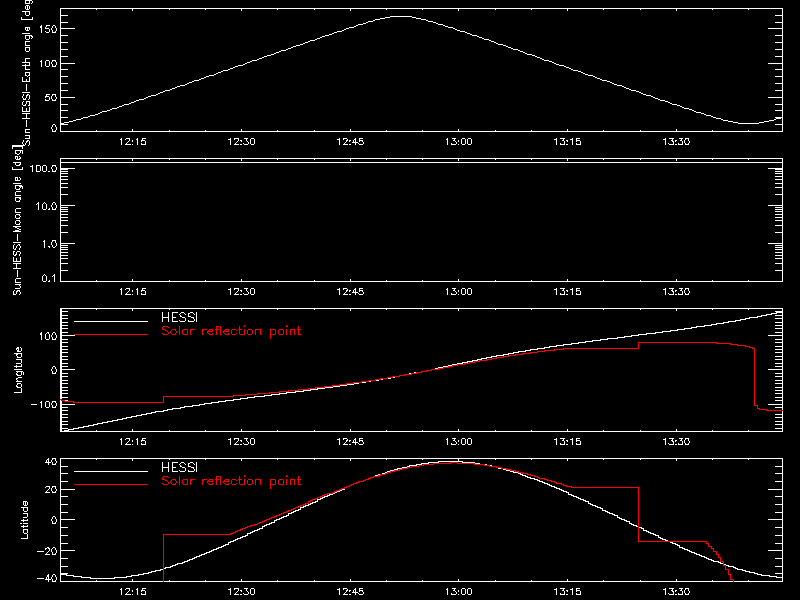The height and width of the screenshot is (600, 800).
Task: Click white HESSI legend line in Latitude plot
Action: pos(111,471)
